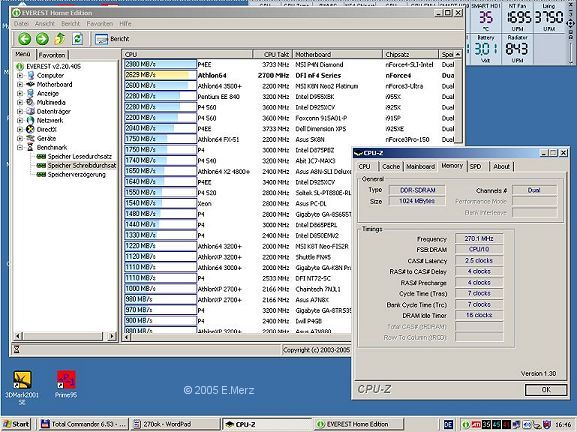Viewport: 577px width, 432px height.
Task: Open the Ansicht menu
Action: click(45, 24)
